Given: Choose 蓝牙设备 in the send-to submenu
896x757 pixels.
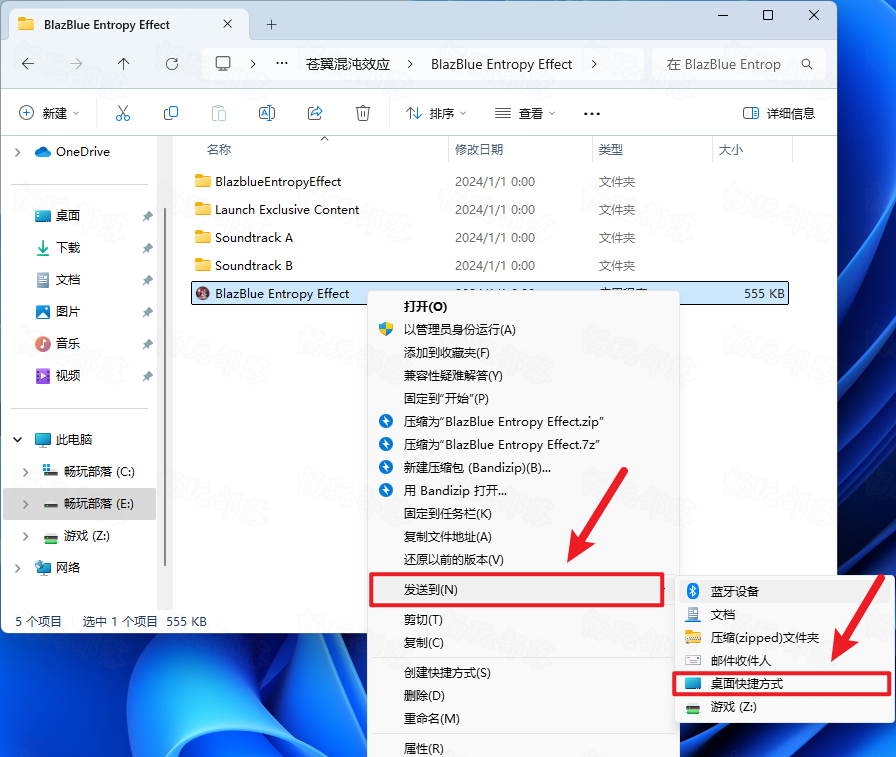Looking at the screenshot, I should (734, 591).
